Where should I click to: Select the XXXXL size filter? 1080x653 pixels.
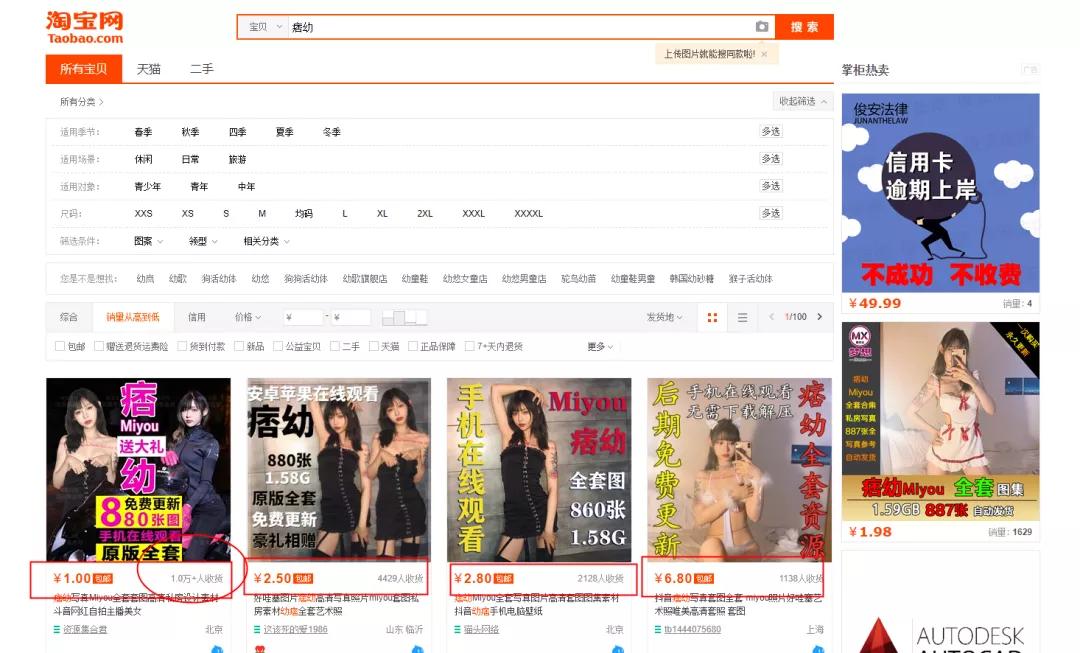528,214
